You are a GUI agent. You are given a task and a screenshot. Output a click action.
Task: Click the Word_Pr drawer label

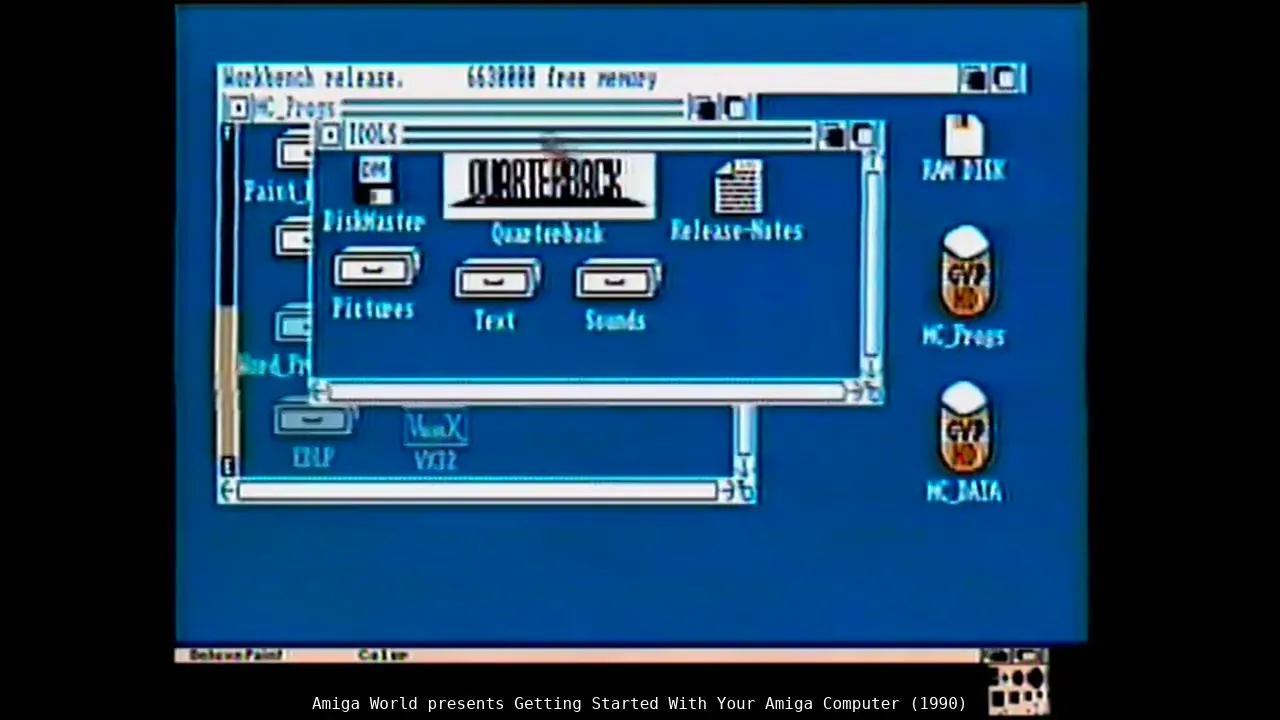tap(274, 365)
